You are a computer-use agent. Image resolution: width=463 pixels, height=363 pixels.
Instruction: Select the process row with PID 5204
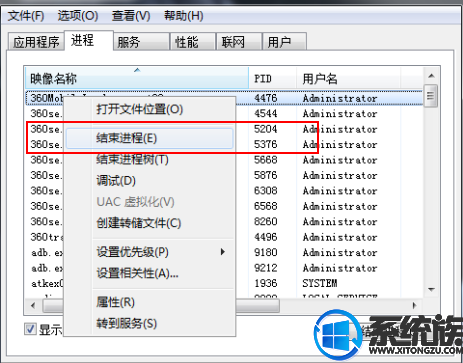coord(224,129)
